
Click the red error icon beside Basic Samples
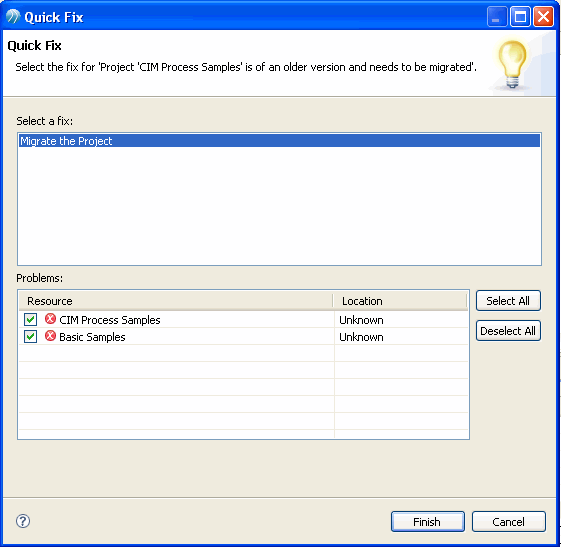click(50, 336)
